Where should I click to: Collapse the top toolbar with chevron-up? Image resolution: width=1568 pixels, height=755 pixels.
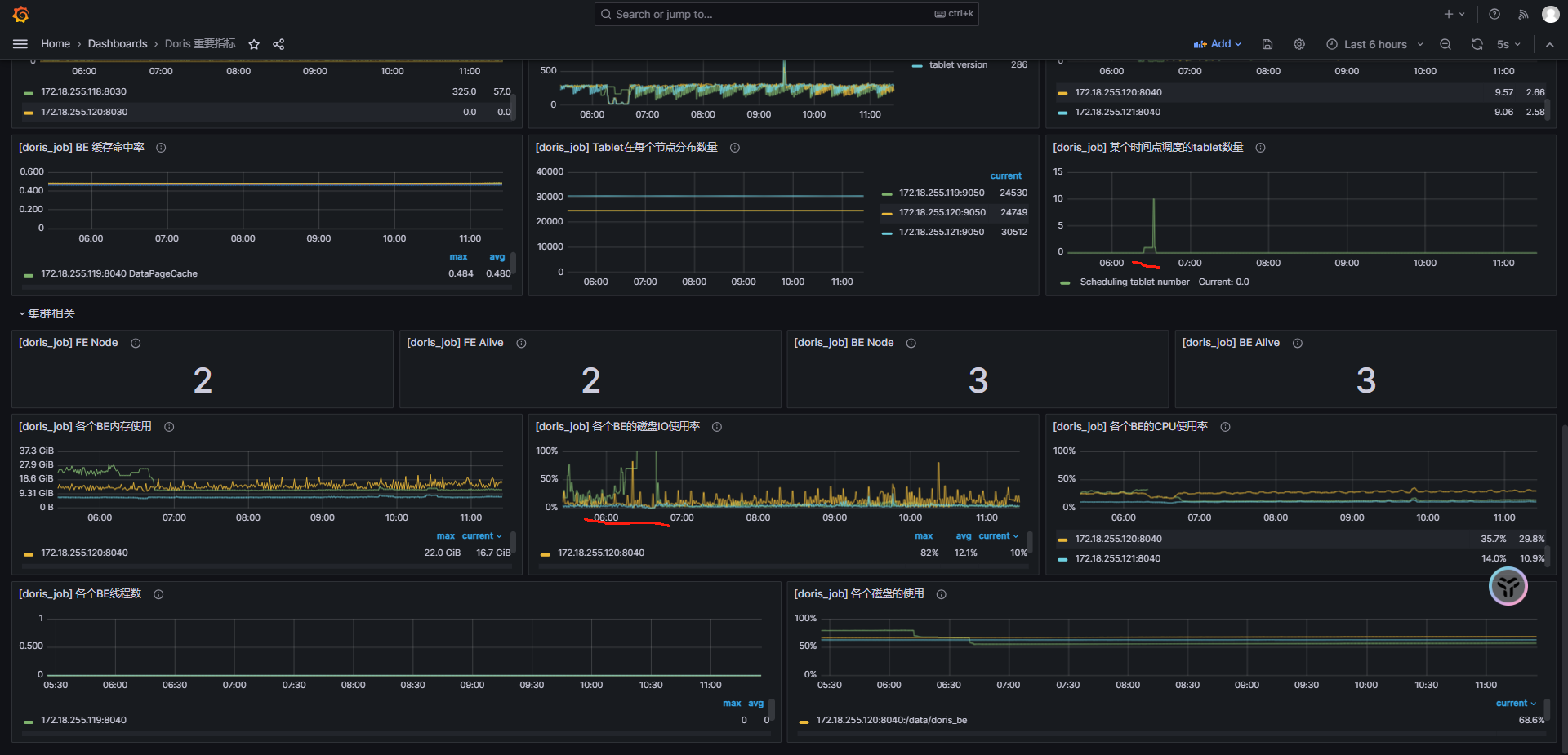point(1549,44)
